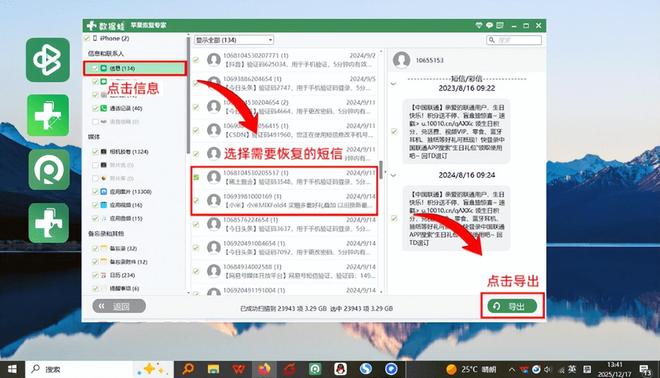Open the 13:41 clock on the taskbar
Screen dimensions: 660x378
tap(615, 369)
